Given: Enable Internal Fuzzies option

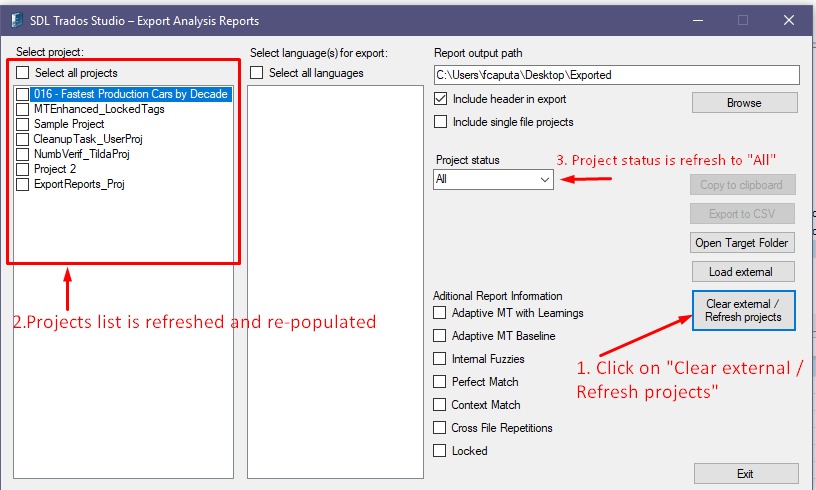Looking at the screenshot, I should (440, 358).
